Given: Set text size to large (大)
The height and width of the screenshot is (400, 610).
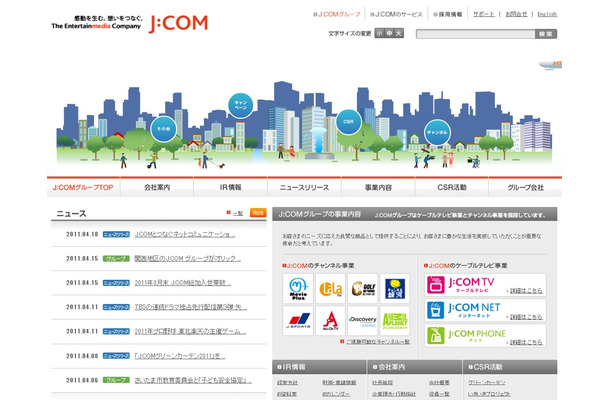Looking at the screenshot, I should pos(399,33).
